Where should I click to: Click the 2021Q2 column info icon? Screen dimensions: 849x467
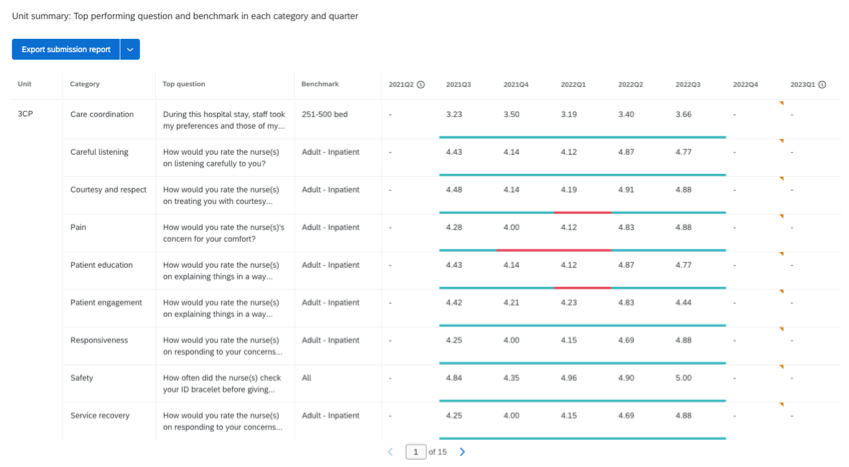coord(421,85)
